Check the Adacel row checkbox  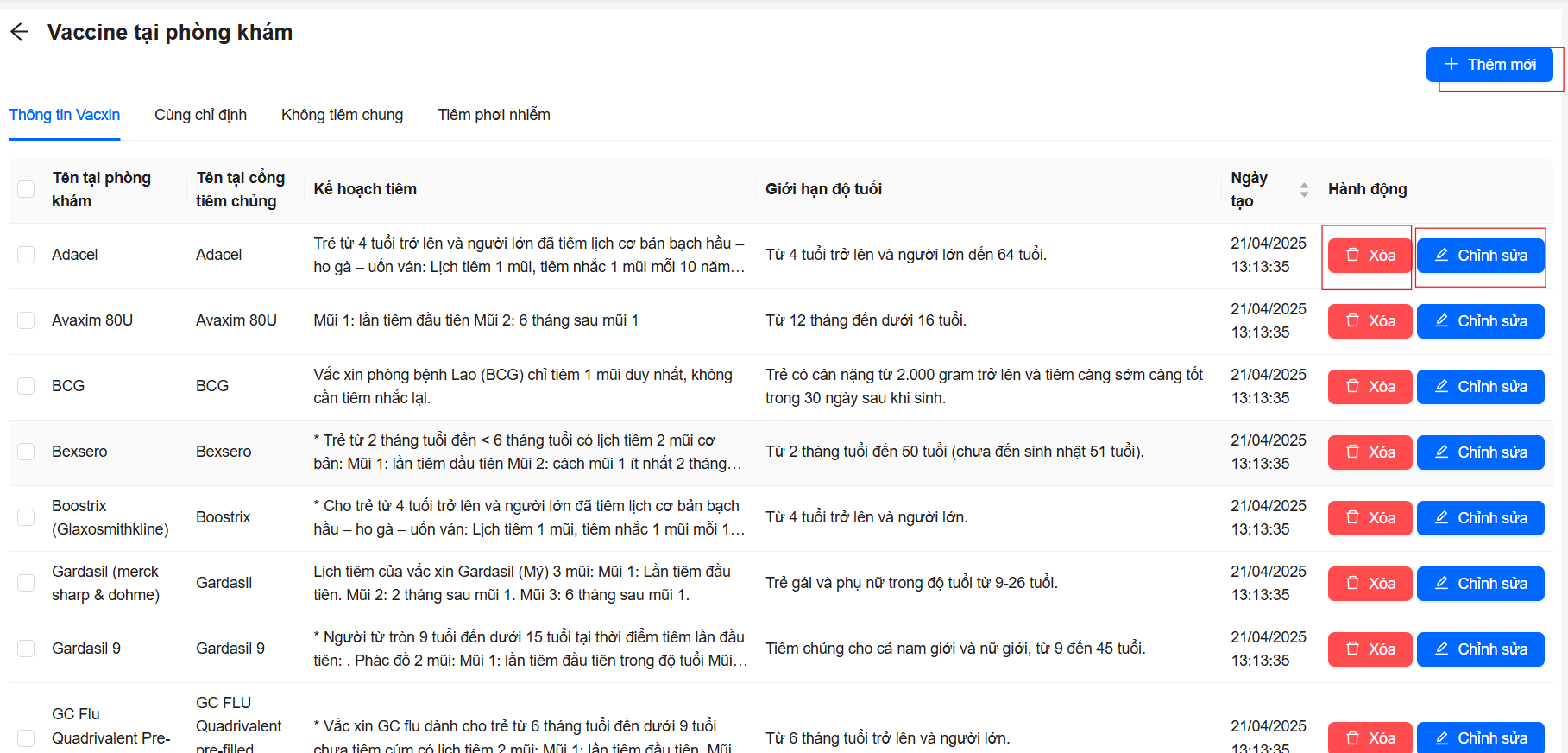coord(26,255)
